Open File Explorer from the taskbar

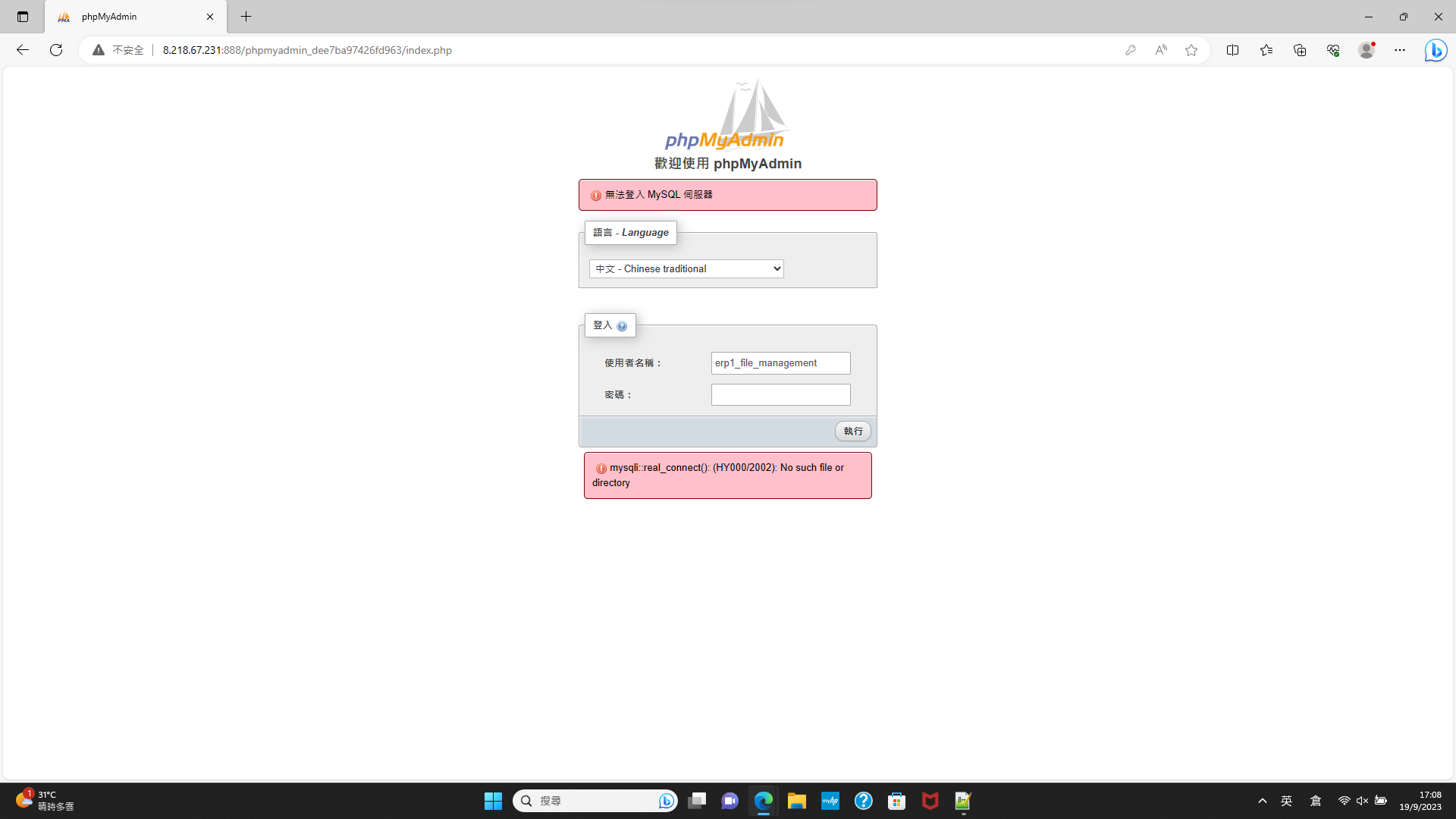(x=796, y=801)
